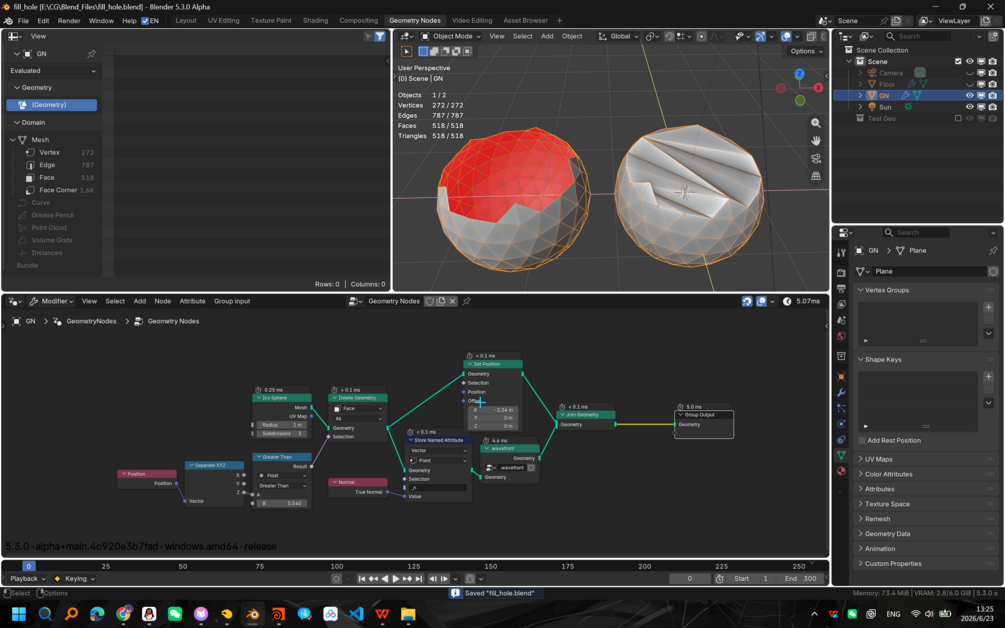Toggle camera view in the viewport
This screenshot has width=1005, height=628.
[x=815, y=158]
